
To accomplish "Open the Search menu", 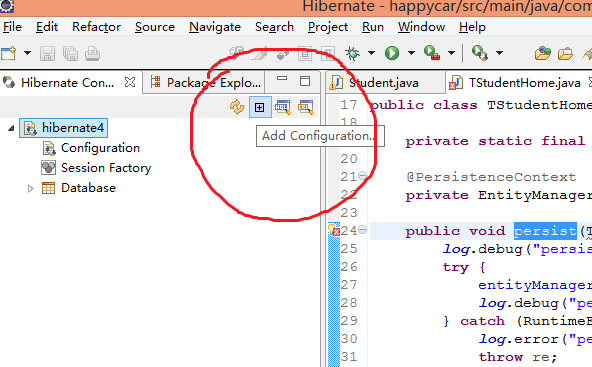I will click(274, 27).
